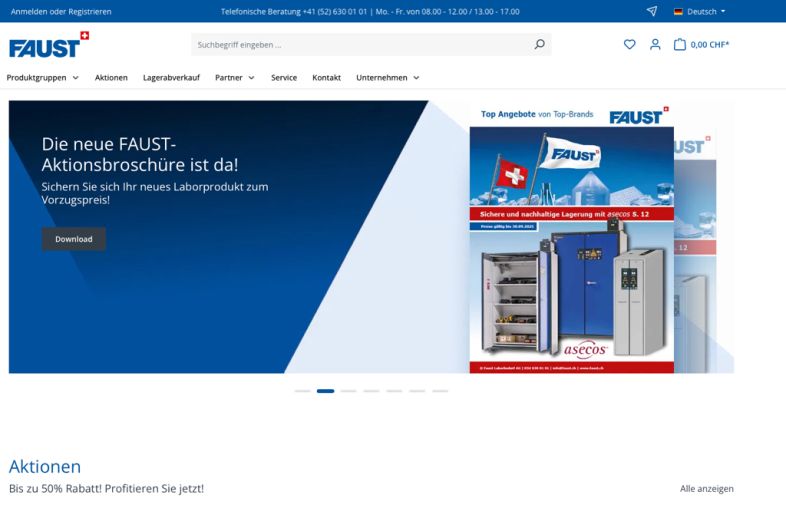Viewport: 786px width, 518px height.
Task: Go to the fifth carousel slide indicator
Action: pos(395,391)
